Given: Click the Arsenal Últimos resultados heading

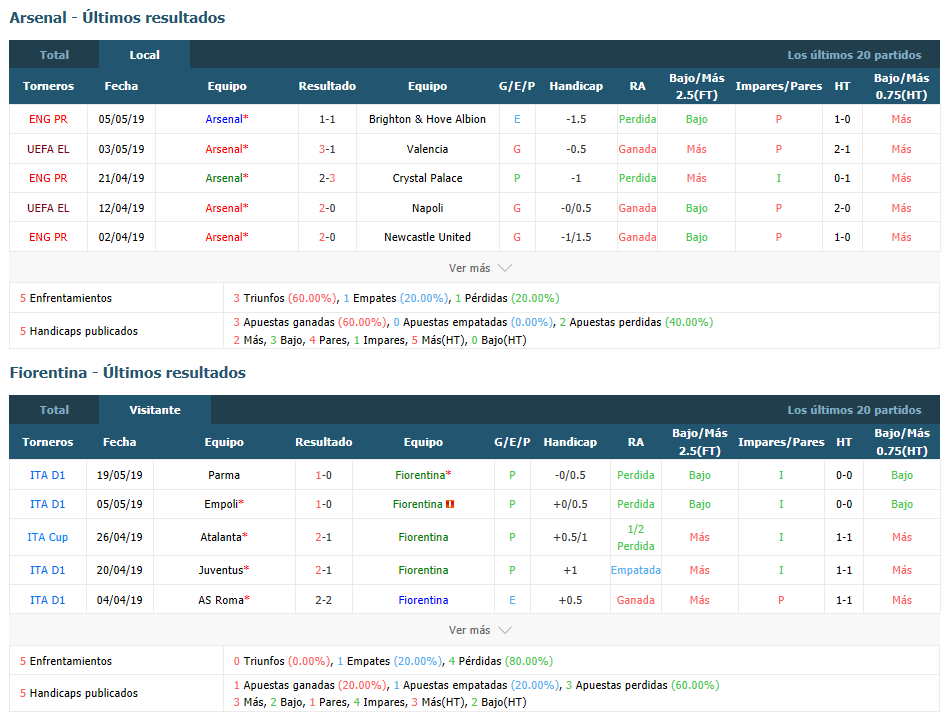Looking at the screenshot, I should pos(117,18).
